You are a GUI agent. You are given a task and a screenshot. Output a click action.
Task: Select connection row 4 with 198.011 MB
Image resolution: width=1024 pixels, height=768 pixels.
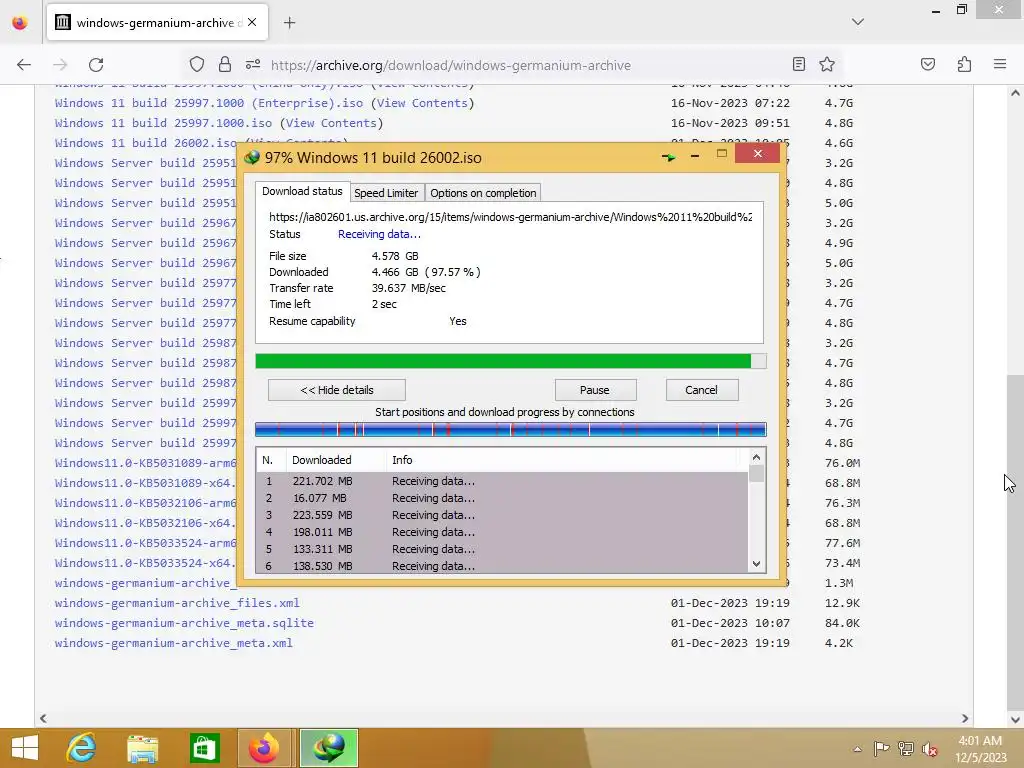(502, 532)
